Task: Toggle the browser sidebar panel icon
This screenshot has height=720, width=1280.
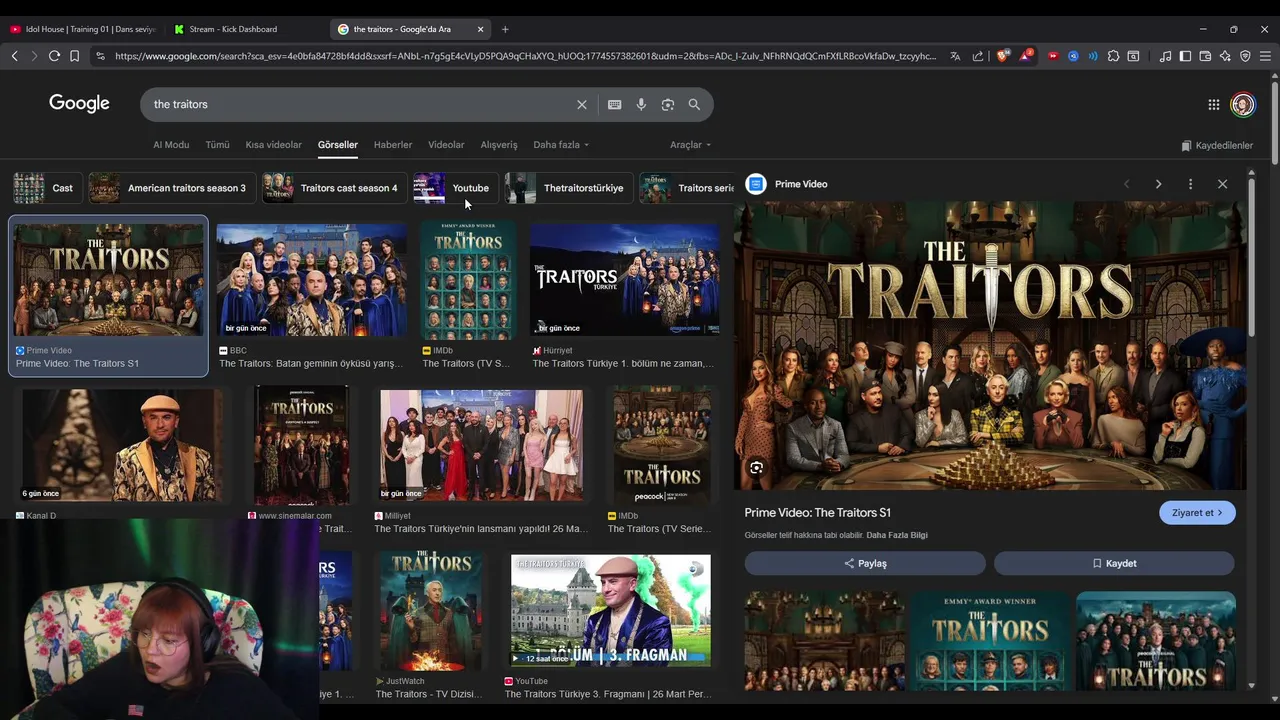Action: pyautogui.click(x=1185, y=56)
